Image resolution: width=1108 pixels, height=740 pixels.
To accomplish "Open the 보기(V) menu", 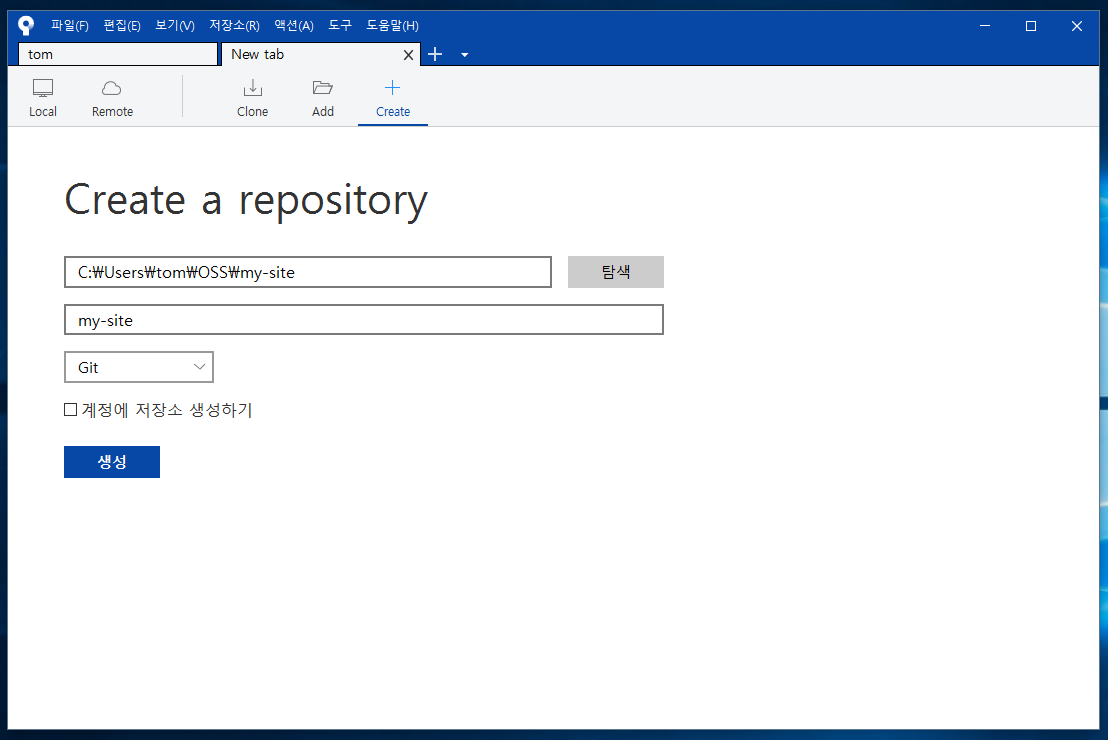I will (x=175, y=25).
